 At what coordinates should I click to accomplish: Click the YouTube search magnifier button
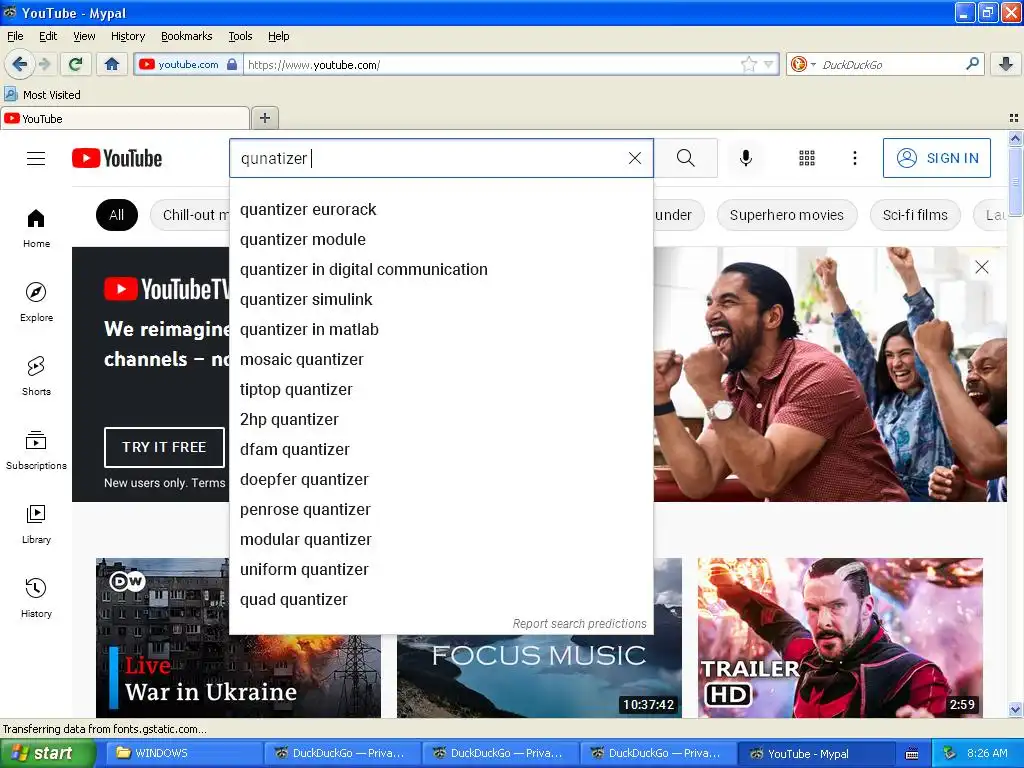[x=686, y=158]
